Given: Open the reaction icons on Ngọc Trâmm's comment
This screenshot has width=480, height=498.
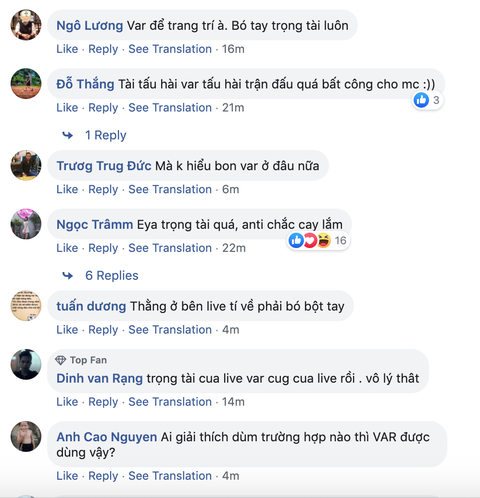Looking at the screenshot, I should pyautogui.click(x=310, y=240).
